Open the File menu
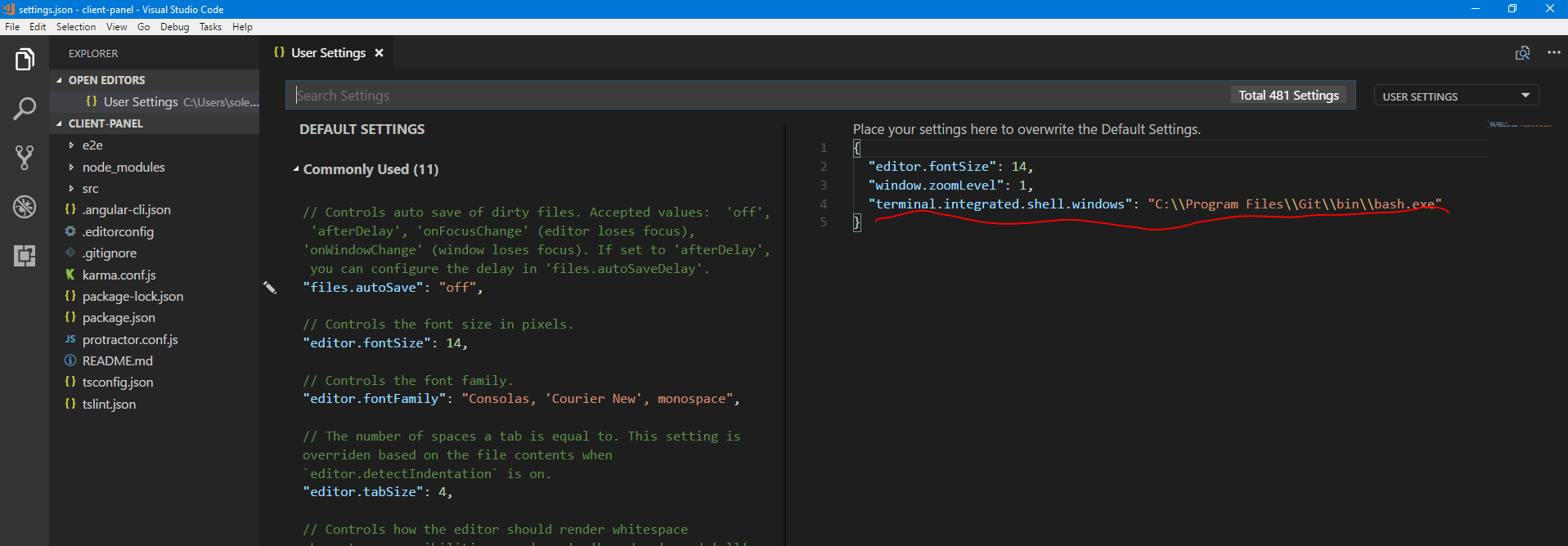The width and height of the screenshot is (1568, 546). pyautogui.click(x=12, y=27)
